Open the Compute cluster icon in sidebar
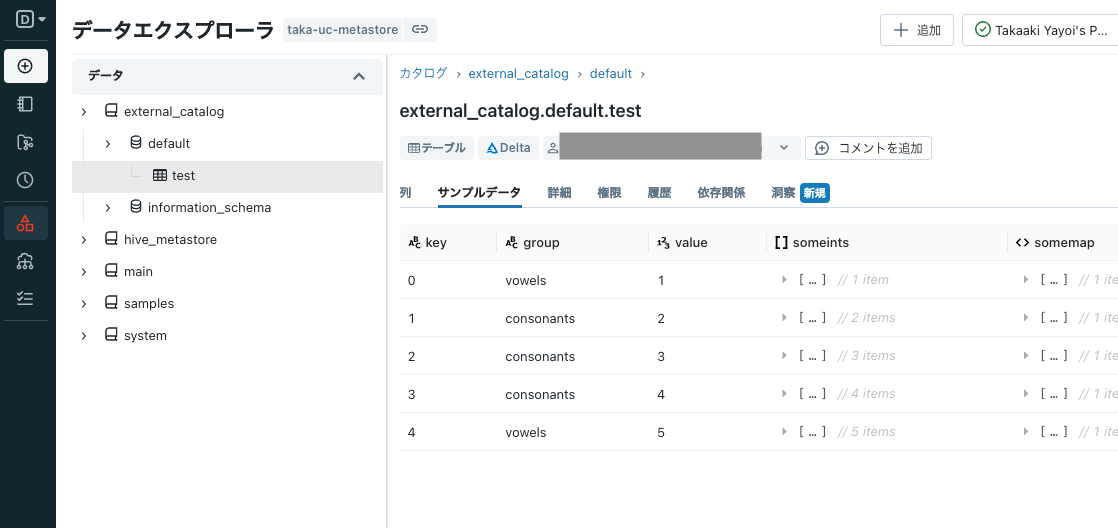The width and height of the screenshot is (1118, 528). click(x=26, y=261)
